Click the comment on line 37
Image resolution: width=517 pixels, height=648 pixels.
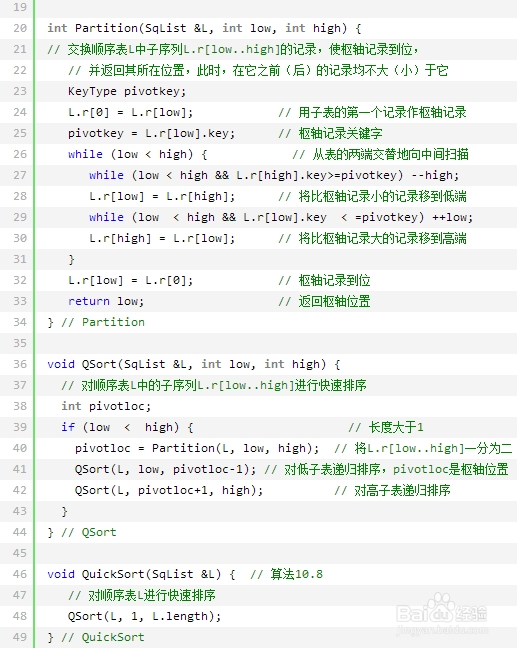[214, 385]
